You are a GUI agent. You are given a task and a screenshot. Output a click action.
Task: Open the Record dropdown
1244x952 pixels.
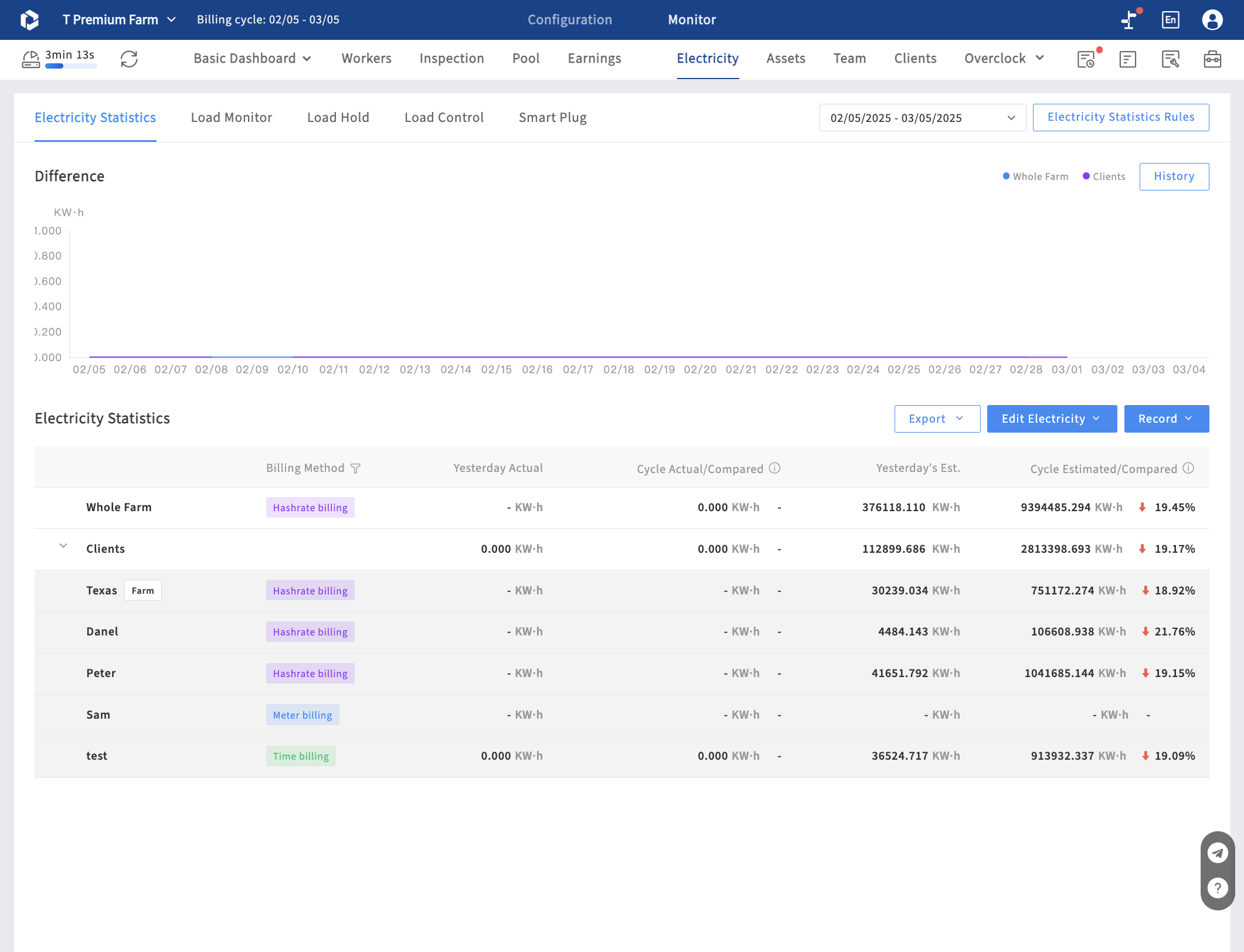pos(1166,419)
